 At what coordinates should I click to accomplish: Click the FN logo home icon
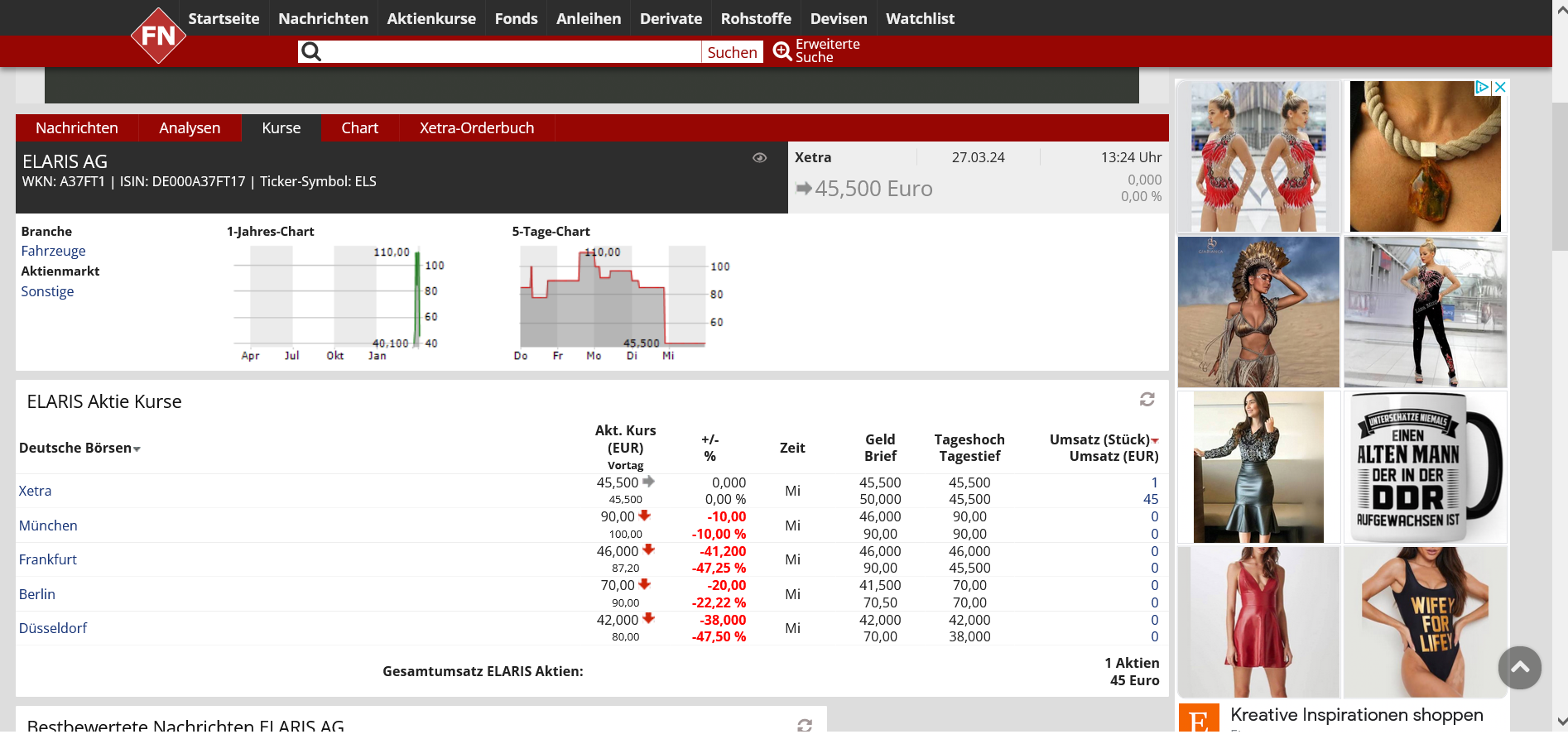click(158, 36)
